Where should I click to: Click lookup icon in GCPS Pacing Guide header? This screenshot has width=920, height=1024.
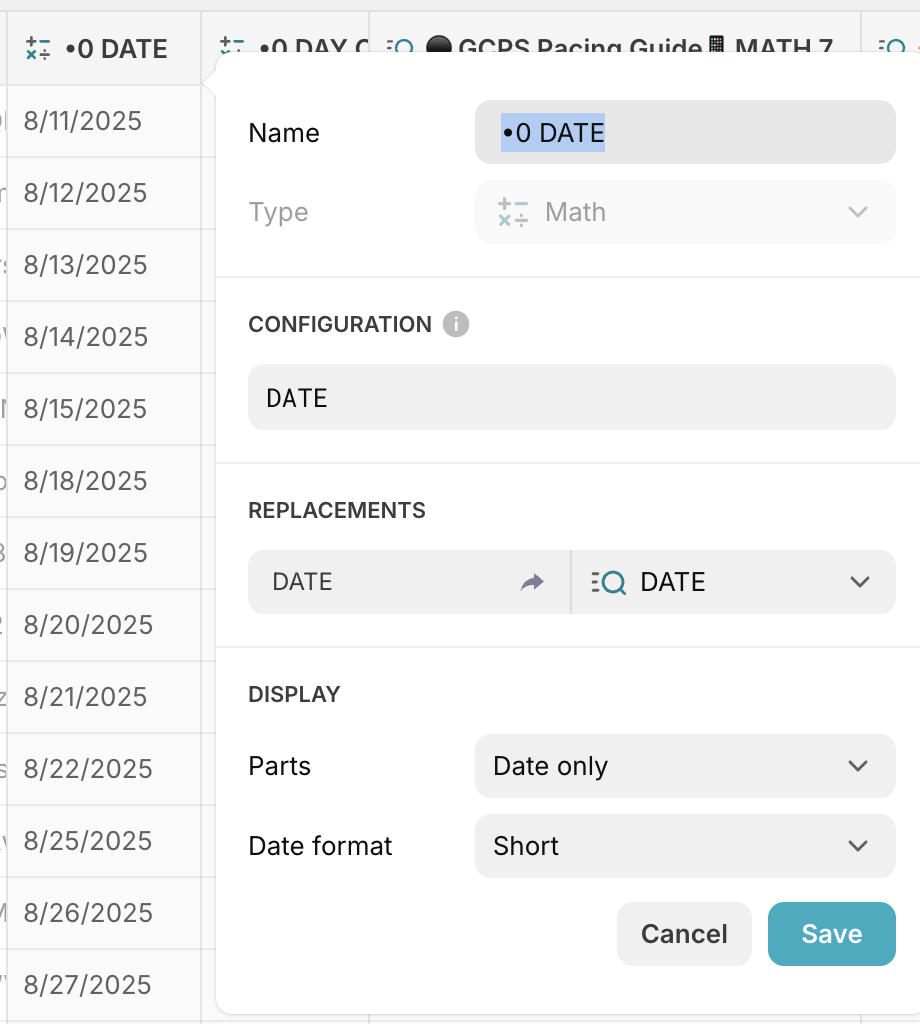point(400,47)
